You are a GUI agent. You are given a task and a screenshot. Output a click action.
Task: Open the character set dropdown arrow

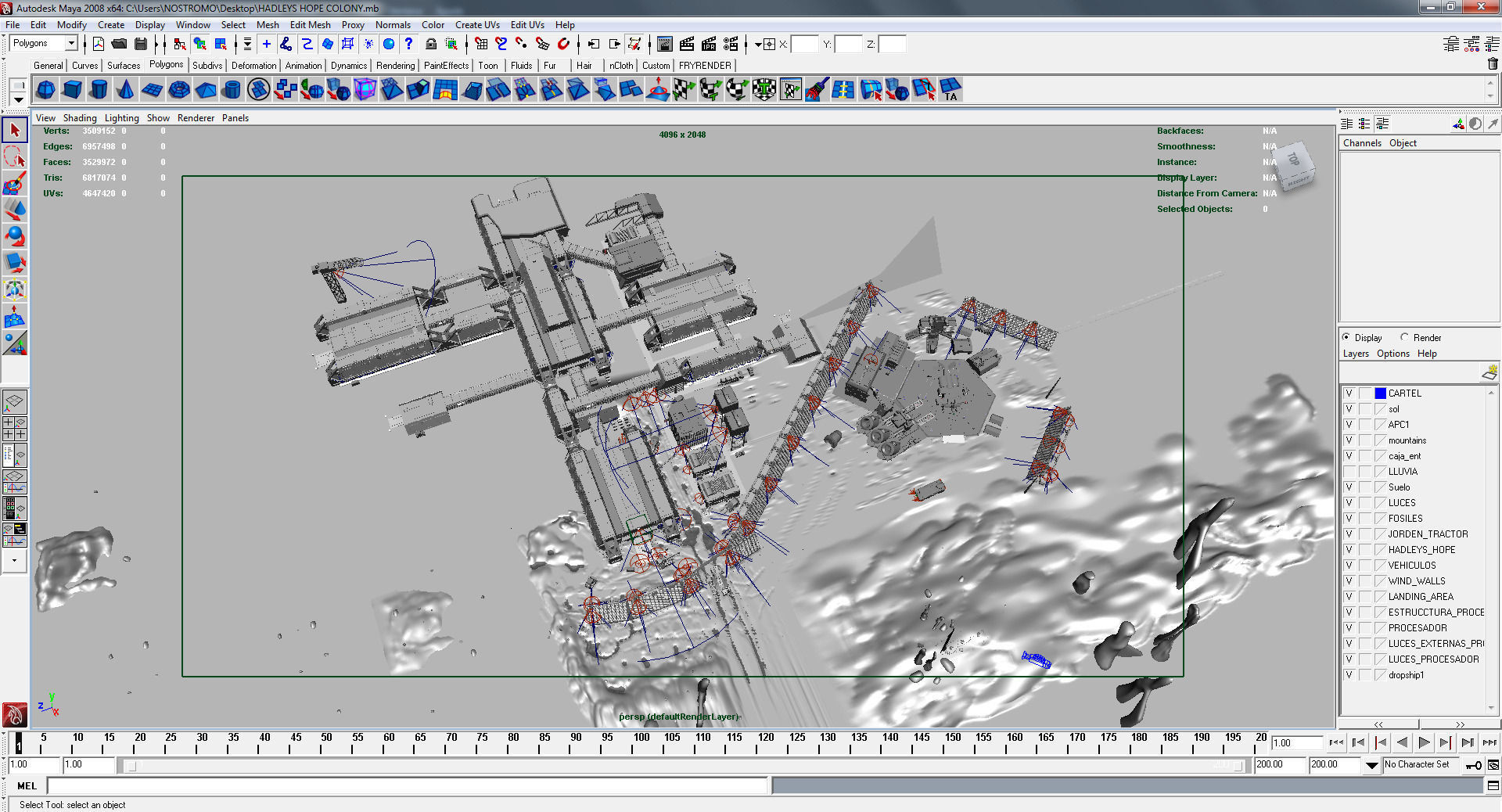pyautogui.click(x=1371, y=765)
